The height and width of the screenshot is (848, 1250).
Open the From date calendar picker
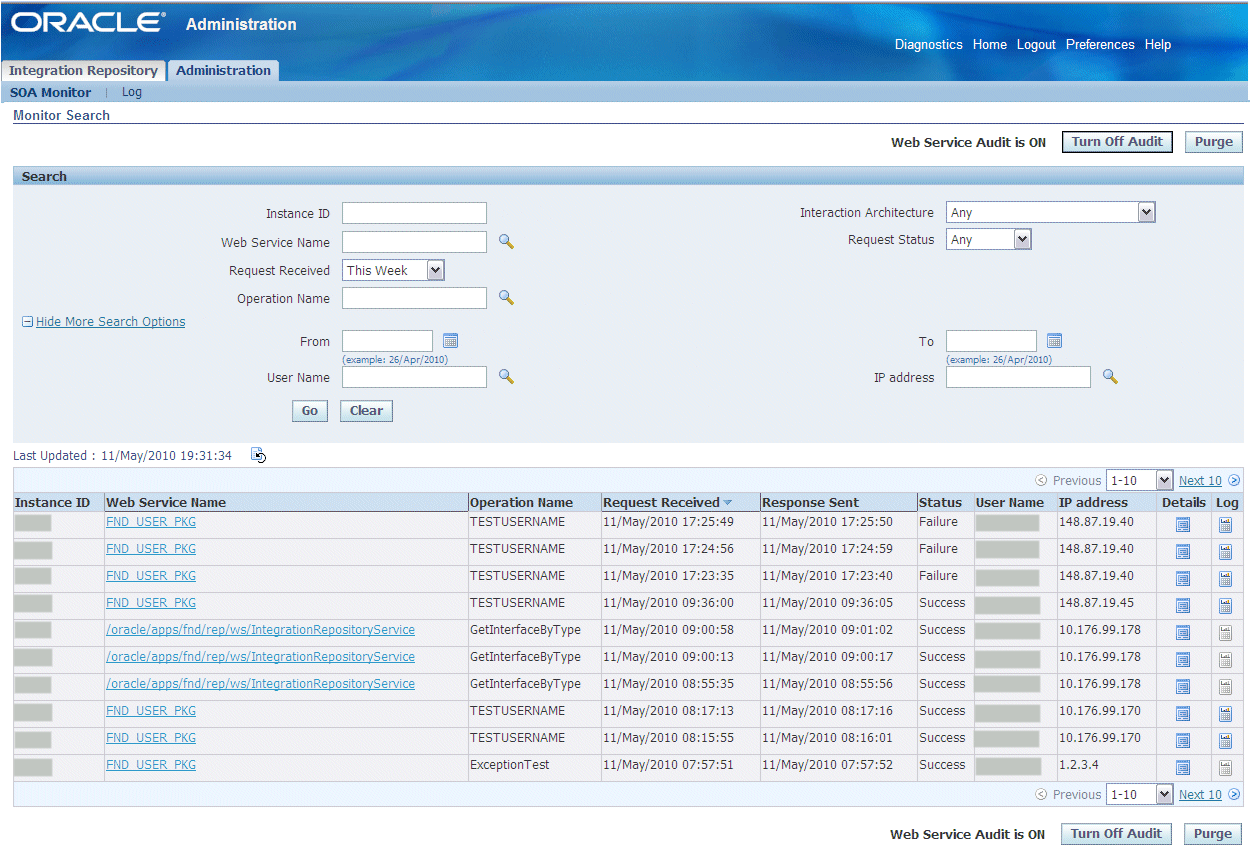click(x=450, y=341)
